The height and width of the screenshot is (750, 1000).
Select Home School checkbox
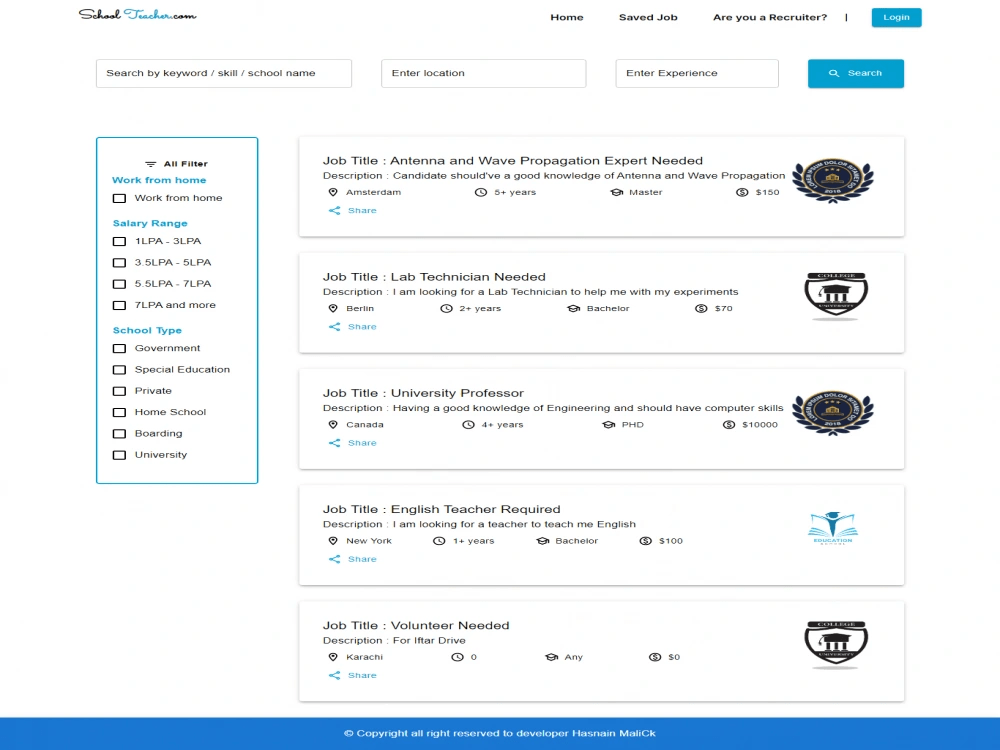tap(119, 413)
